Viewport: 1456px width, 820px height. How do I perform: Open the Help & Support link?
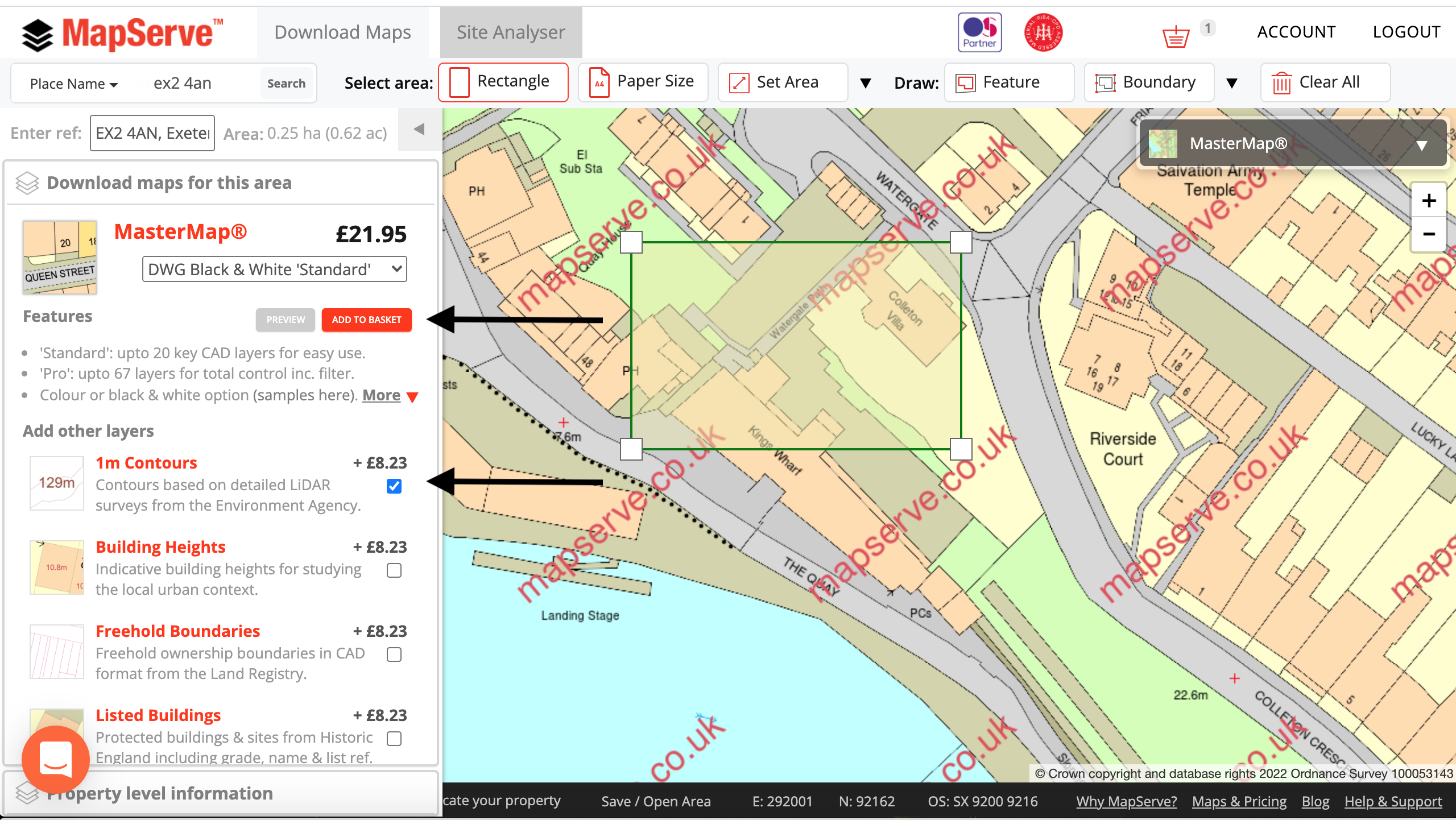[1393, 801]
